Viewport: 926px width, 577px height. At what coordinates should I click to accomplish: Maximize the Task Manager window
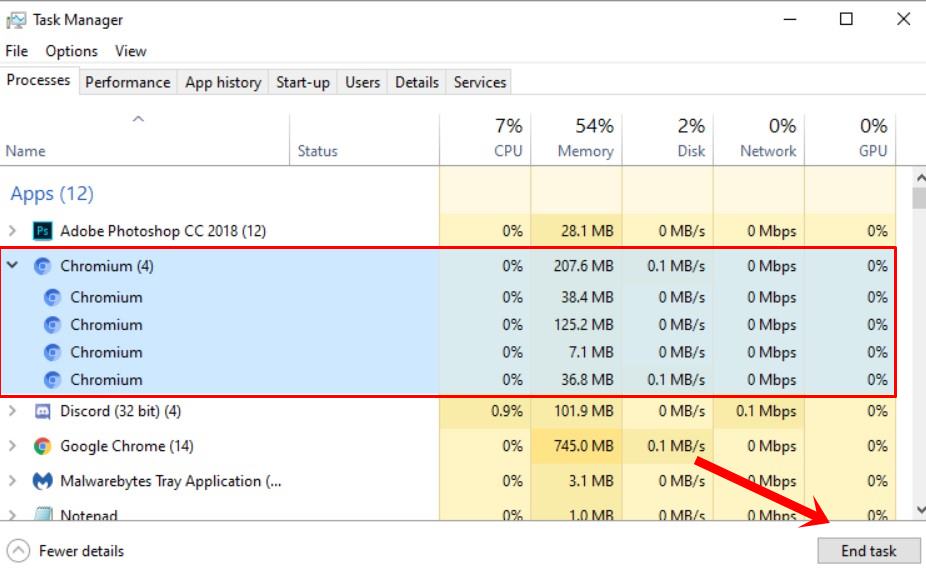pos(846,19)
